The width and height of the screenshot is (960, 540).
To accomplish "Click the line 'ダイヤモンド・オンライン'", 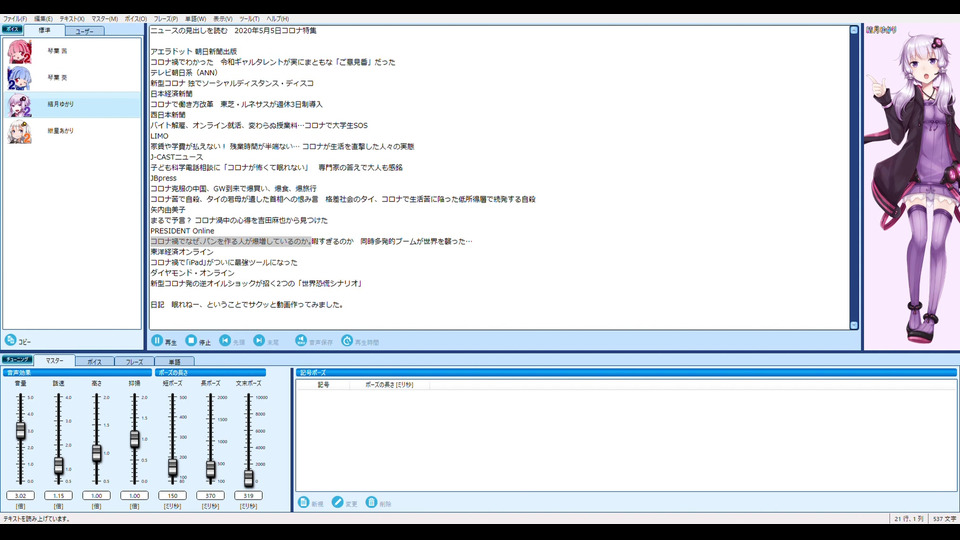I will pos(192,273).
